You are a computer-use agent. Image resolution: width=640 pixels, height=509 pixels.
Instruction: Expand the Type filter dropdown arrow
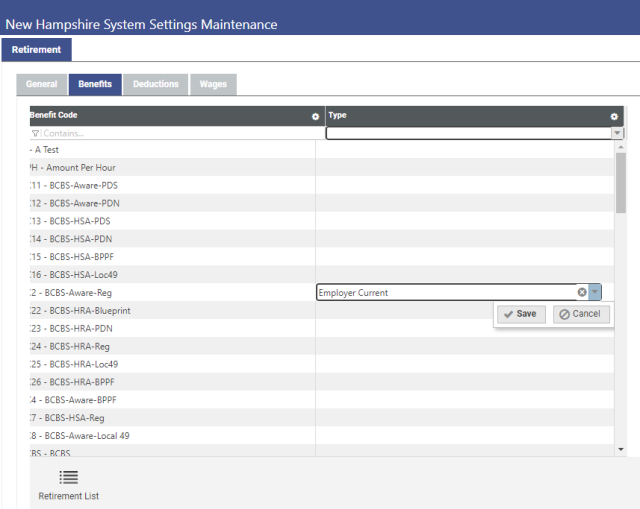click(617, 133)
